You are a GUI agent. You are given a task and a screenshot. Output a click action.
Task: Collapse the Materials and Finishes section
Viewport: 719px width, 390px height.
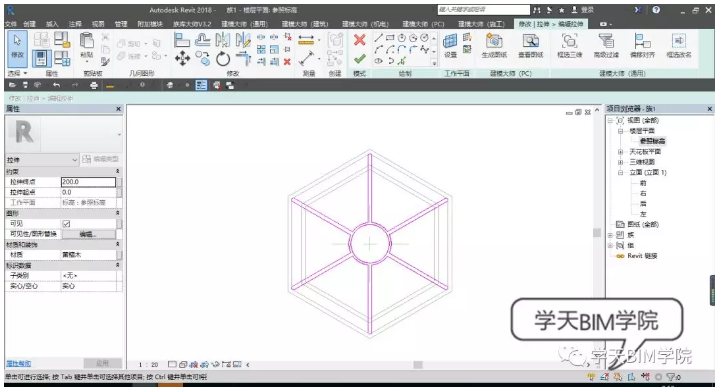click(117, 244)
